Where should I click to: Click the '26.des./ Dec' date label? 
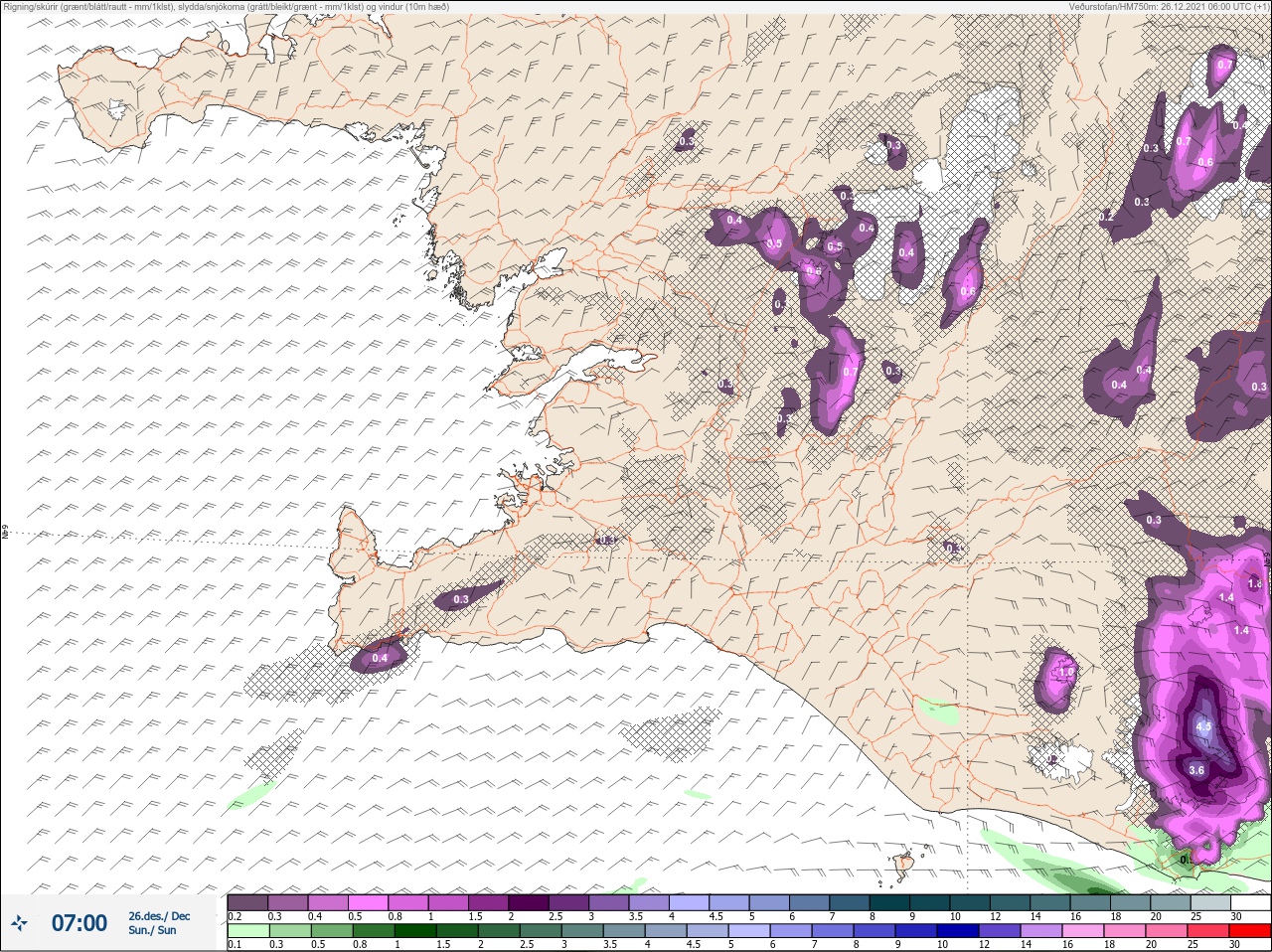pos(159,916)
